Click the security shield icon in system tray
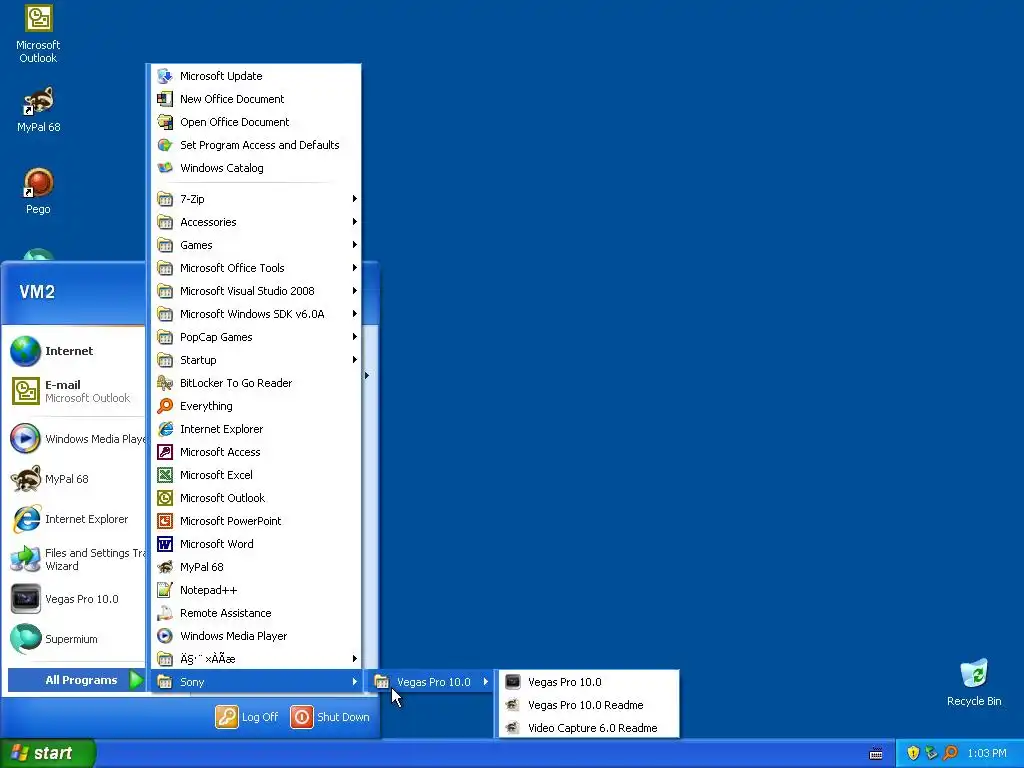 (x=913, y=753)
